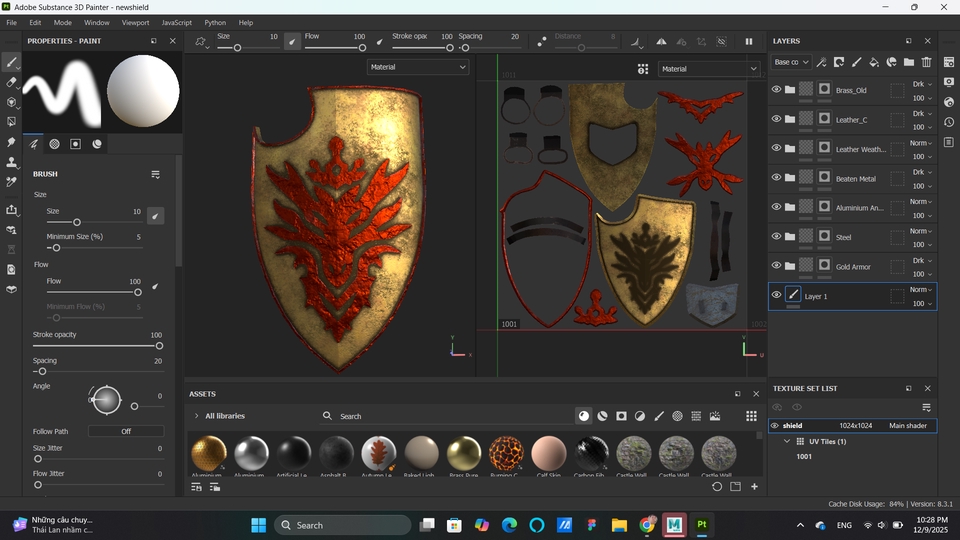Select the Polygon Fill tool

tap(11, 122)
